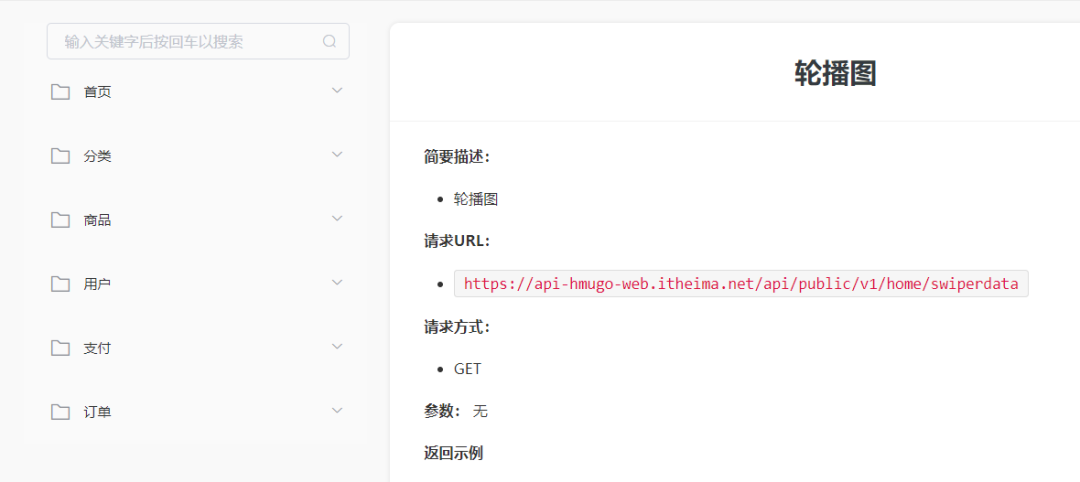The image size is (1080, 482).
Task: Click the GET request method text
Action: click(x=467, y=369)
